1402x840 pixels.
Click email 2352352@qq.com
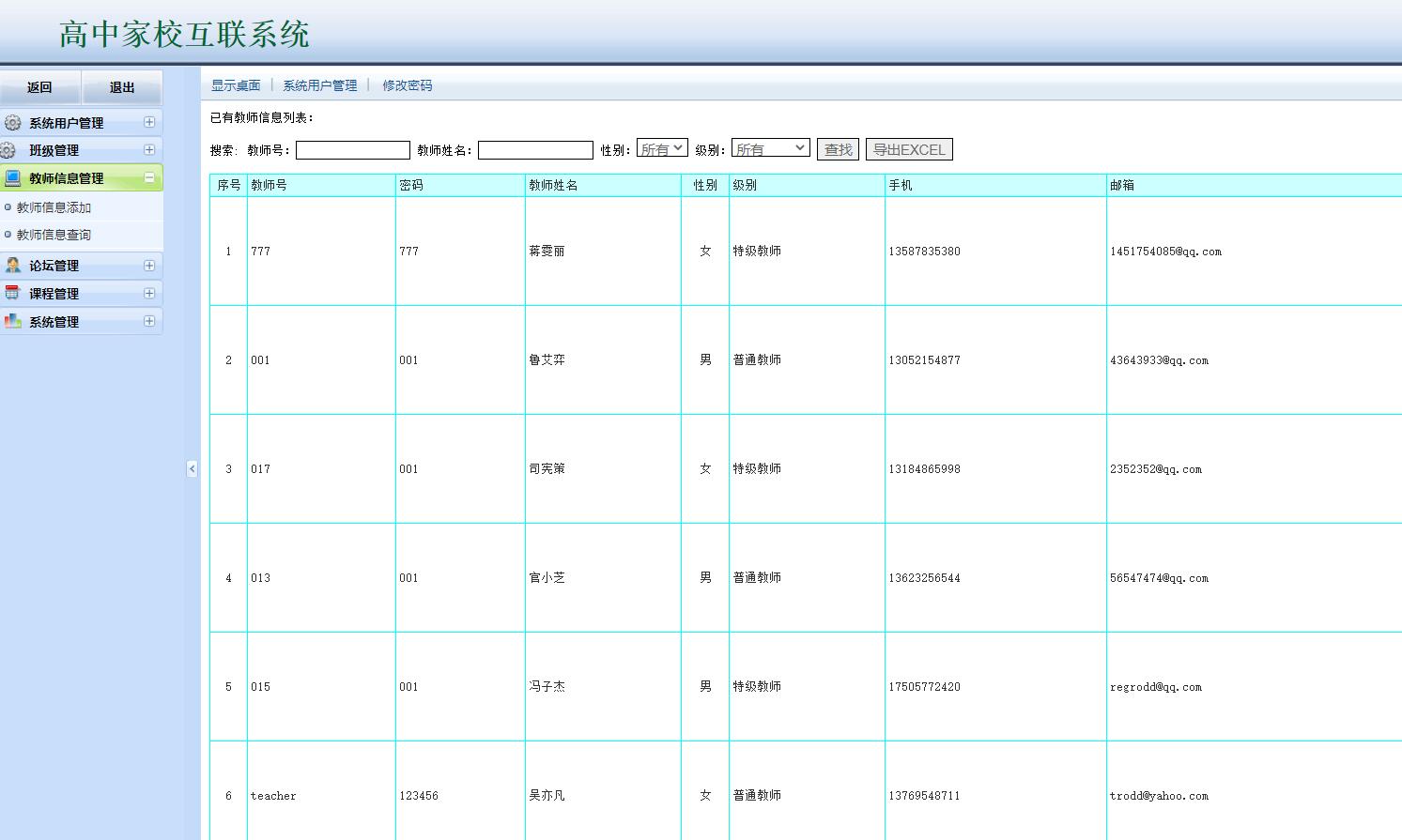(x=1156, y=469)
